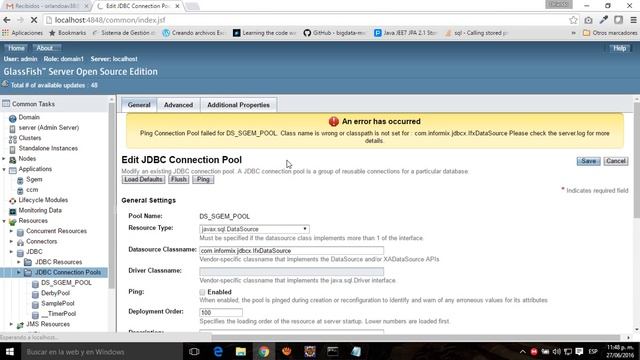This screenshot has width=640, height=360.
Task: Click main panel vertical scrollbar
Action: click(x=636, y=159)
